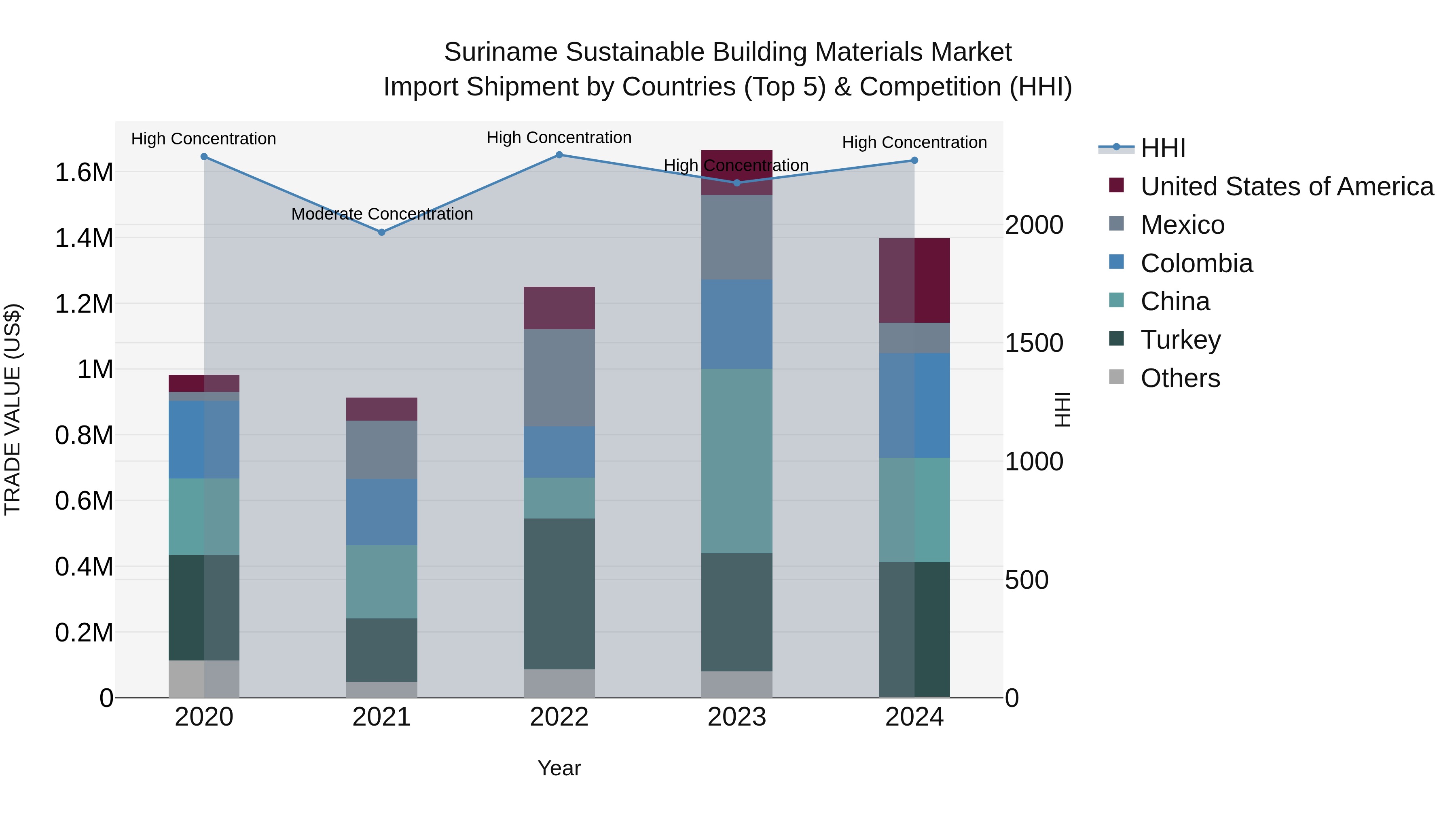Click the 2021 Mexico bar segment
1456x819 pixels.
click(381, 450)
